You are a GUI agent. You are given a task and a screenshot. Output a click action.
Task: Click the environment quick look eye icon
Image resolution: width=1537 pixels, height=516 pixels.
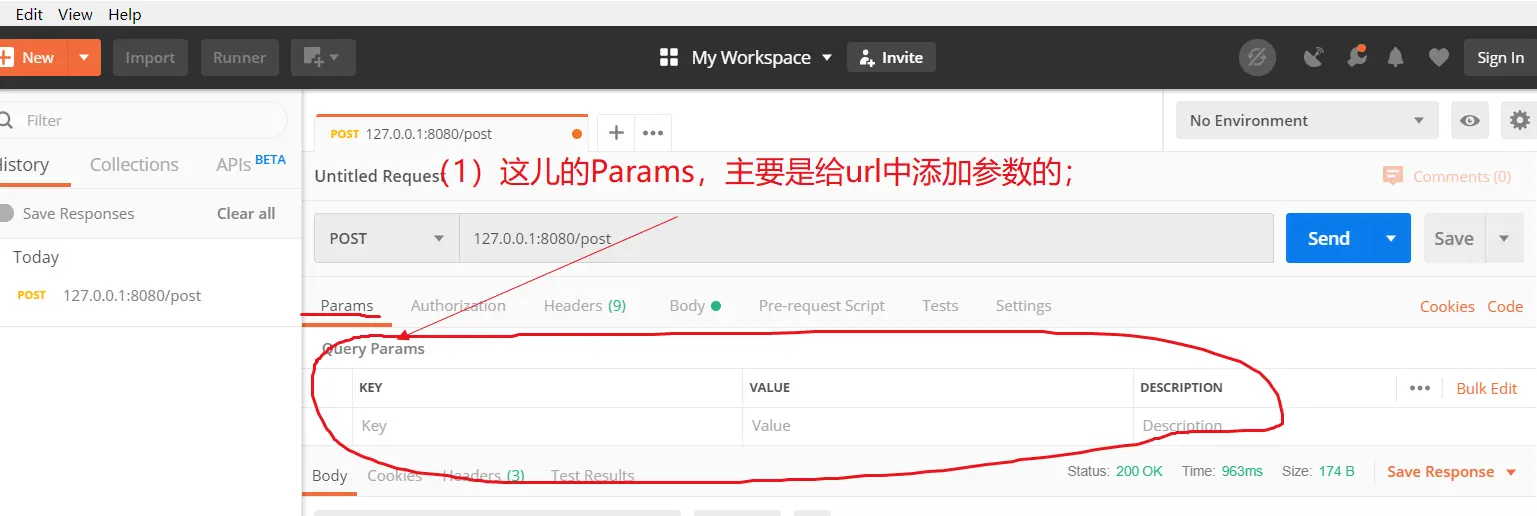coord(1470,120)
